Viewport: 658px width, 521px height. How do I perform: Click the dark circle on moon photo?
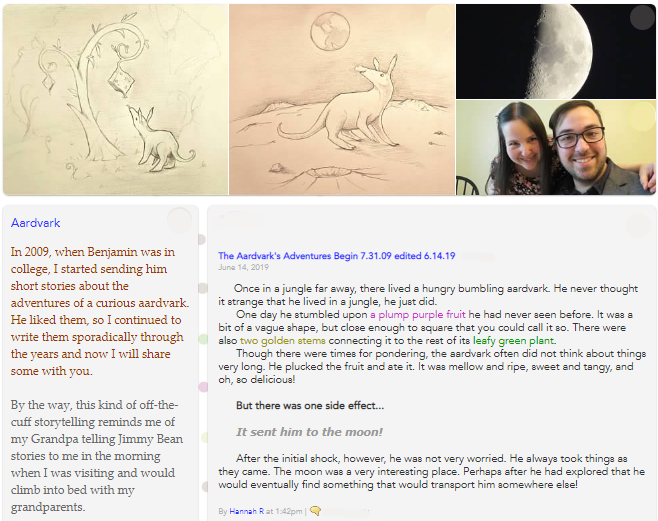tap(642, 18)
